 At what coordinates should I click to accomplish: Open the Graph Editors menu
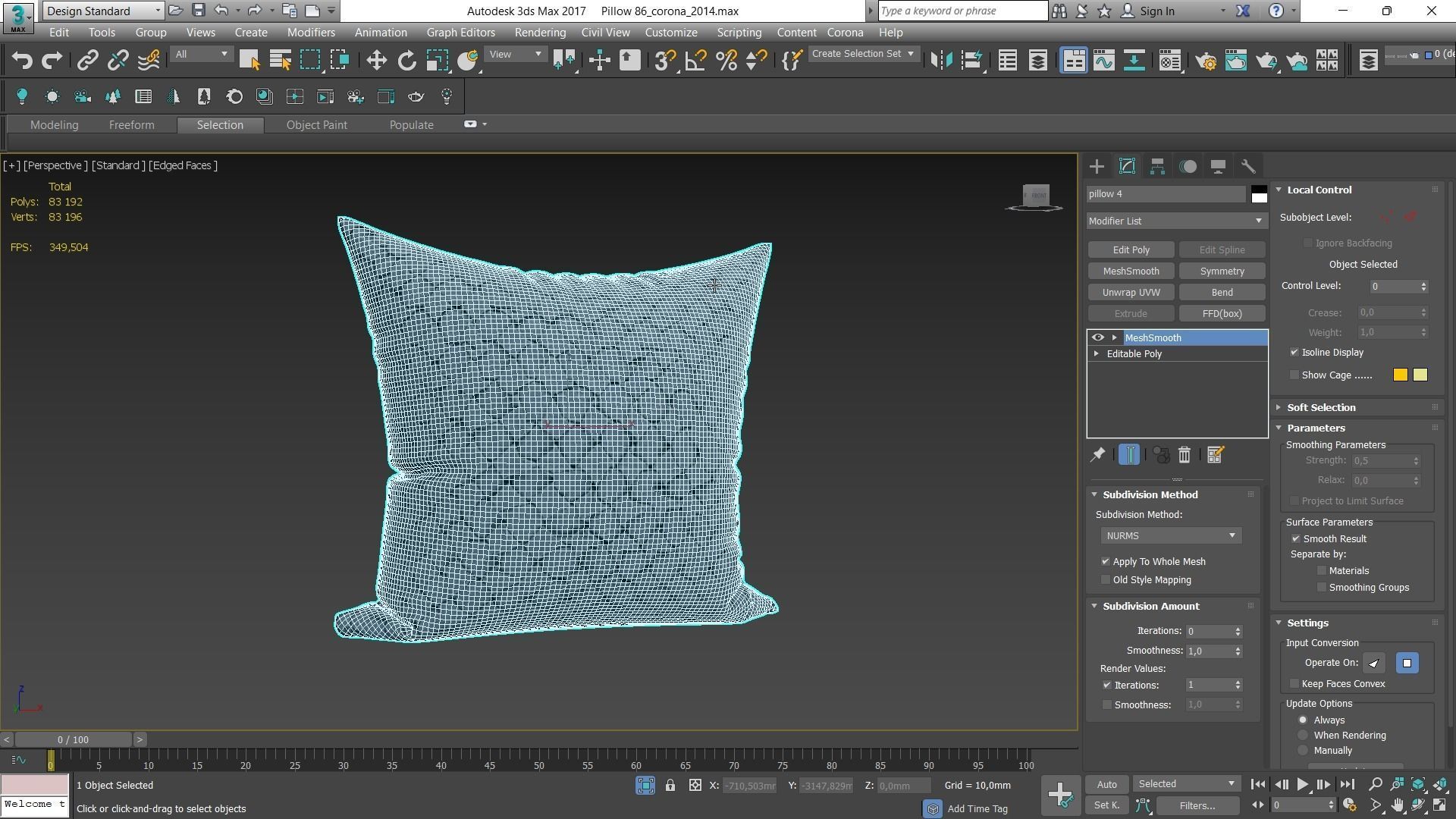click(460, 33)
